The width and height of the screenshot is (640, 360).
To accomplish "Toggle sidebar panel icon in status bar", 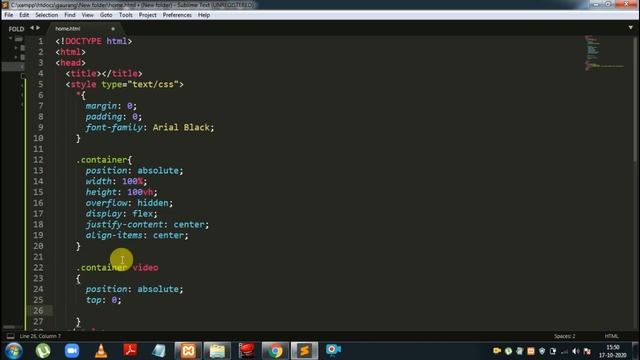I will point(11,336).
